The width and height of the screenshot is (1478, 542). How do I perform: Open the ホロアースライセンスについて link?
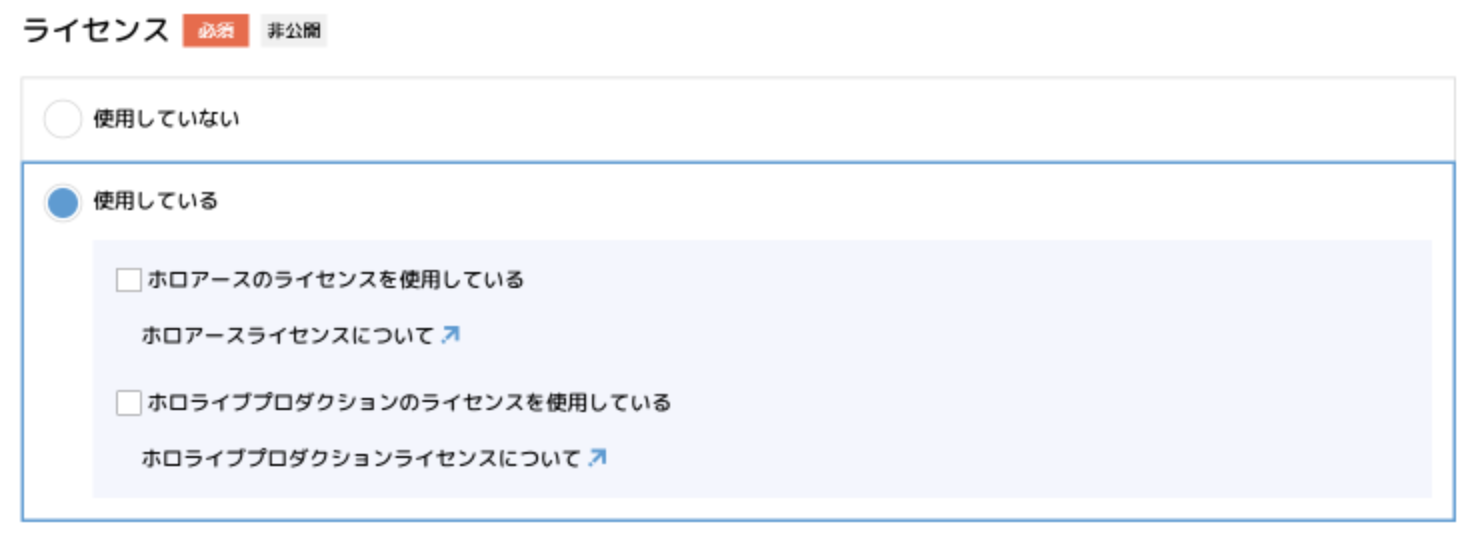coord(288,336)
